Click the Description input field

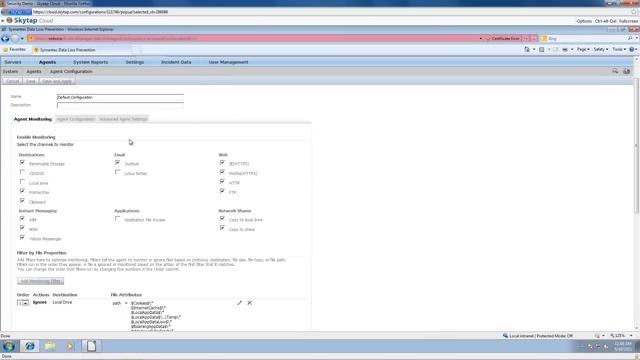pos(120,105)
